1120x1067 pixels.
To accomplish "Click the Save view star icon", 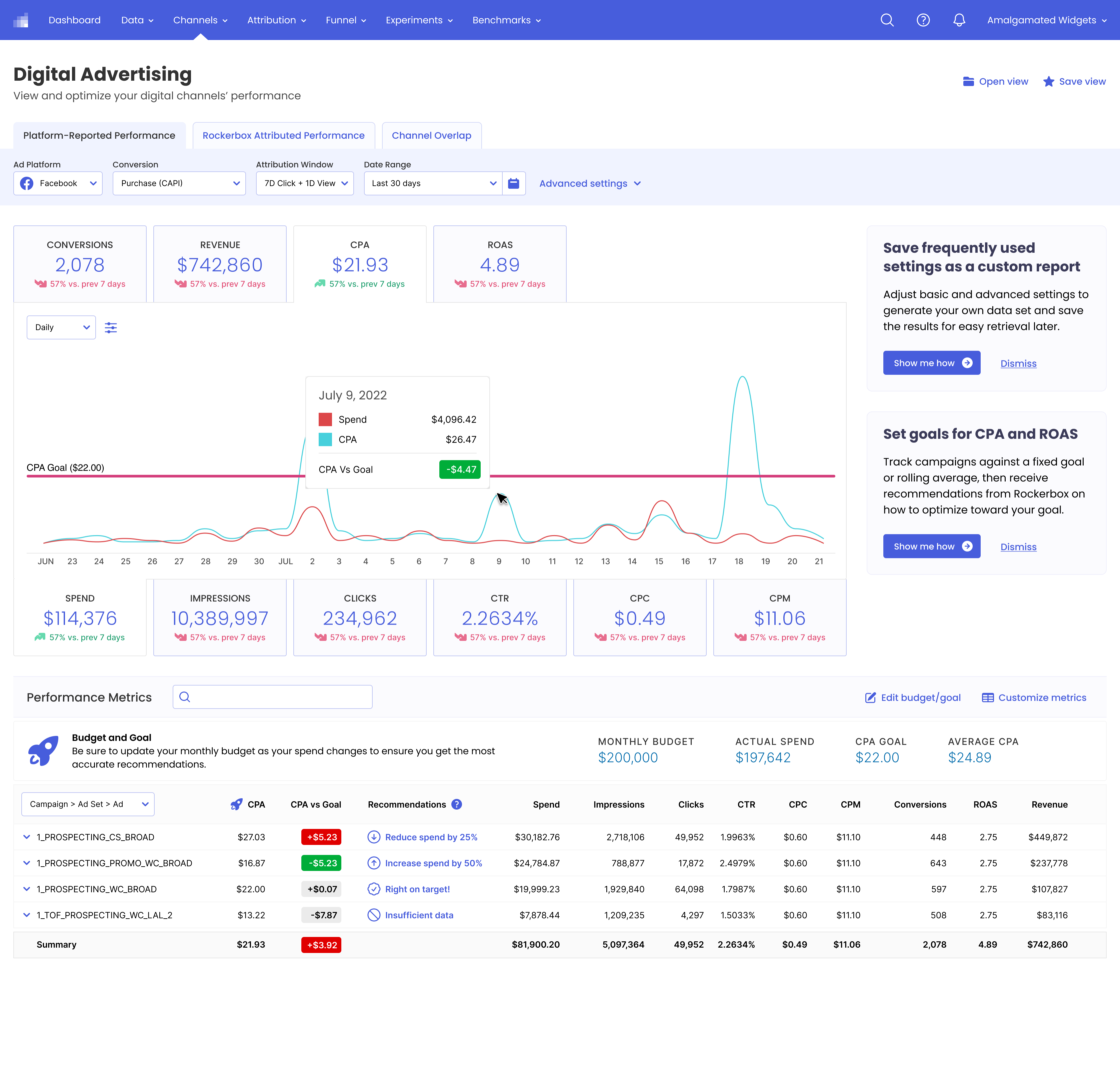I will click(1049, 81).
